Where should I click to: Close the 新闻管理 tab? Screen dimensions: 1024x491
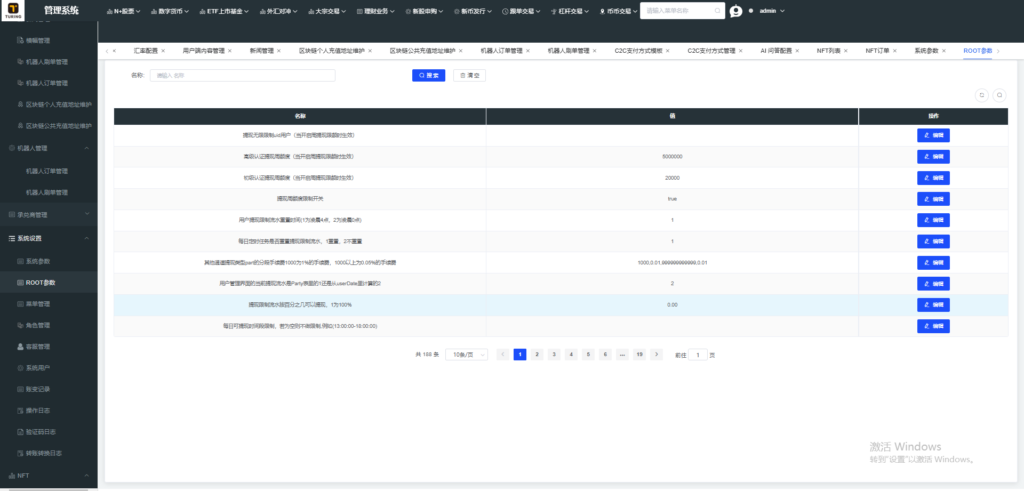[x=279, y=51]
